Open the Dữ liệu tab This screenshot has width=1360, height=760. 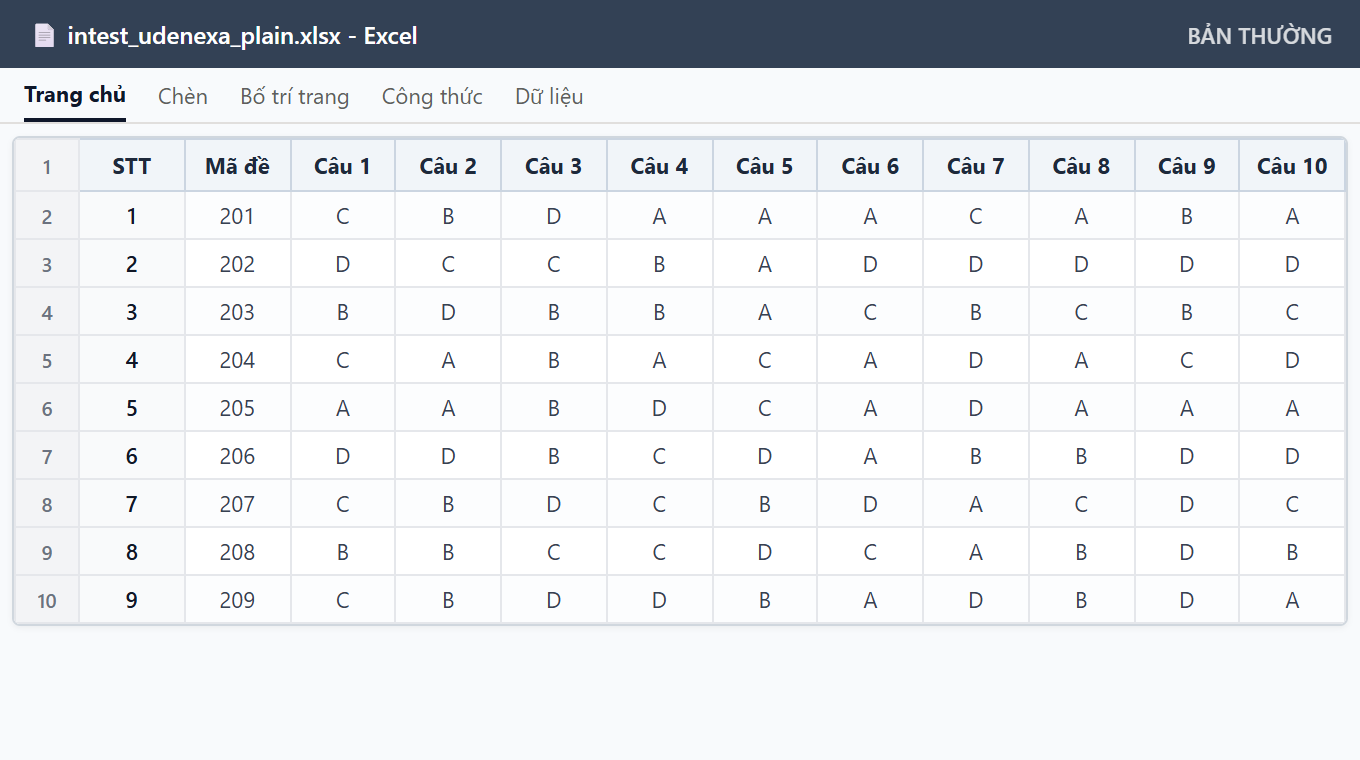[549, 97]
